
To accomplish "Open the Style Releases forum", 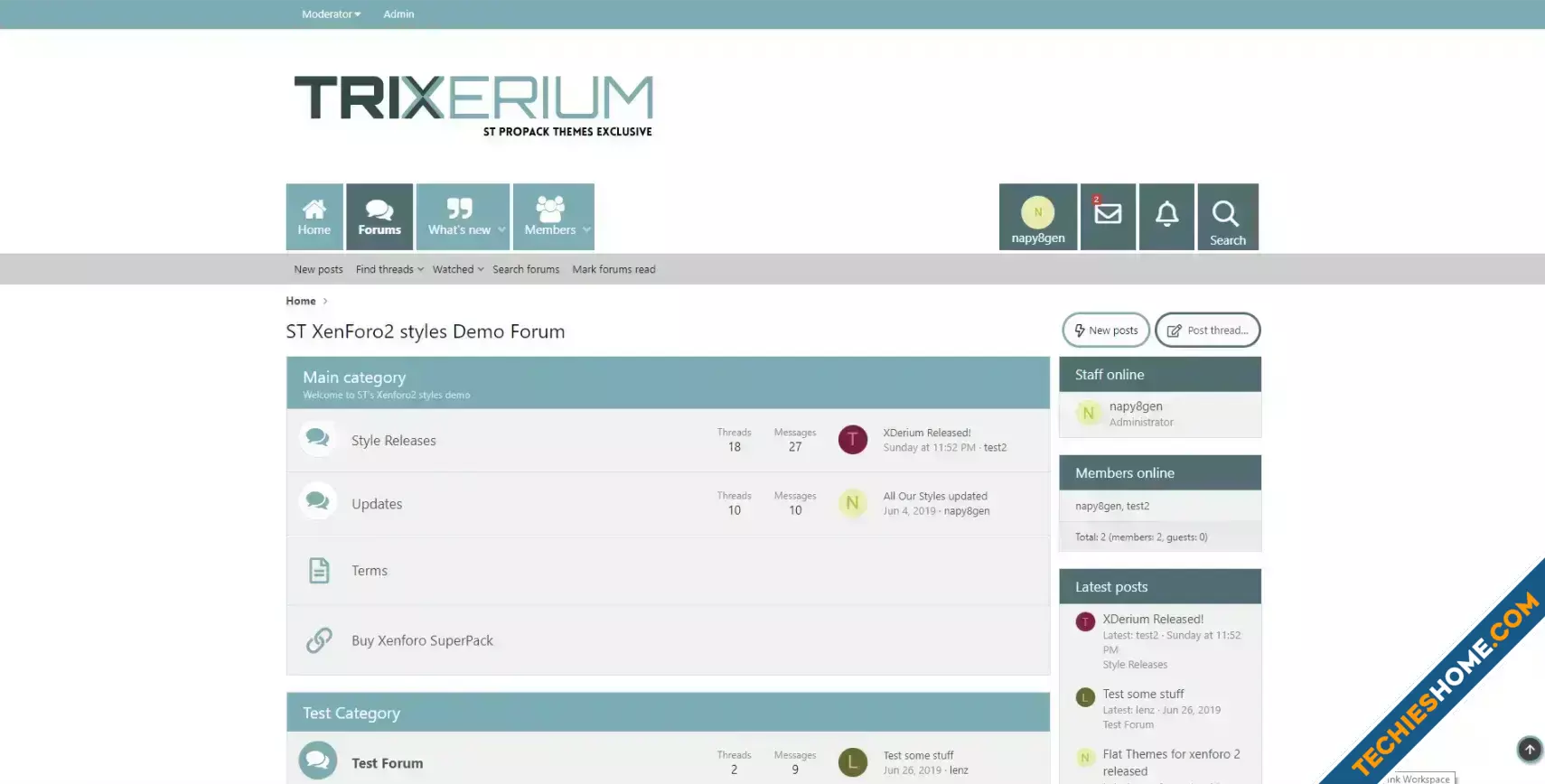I will click(394, 441).
